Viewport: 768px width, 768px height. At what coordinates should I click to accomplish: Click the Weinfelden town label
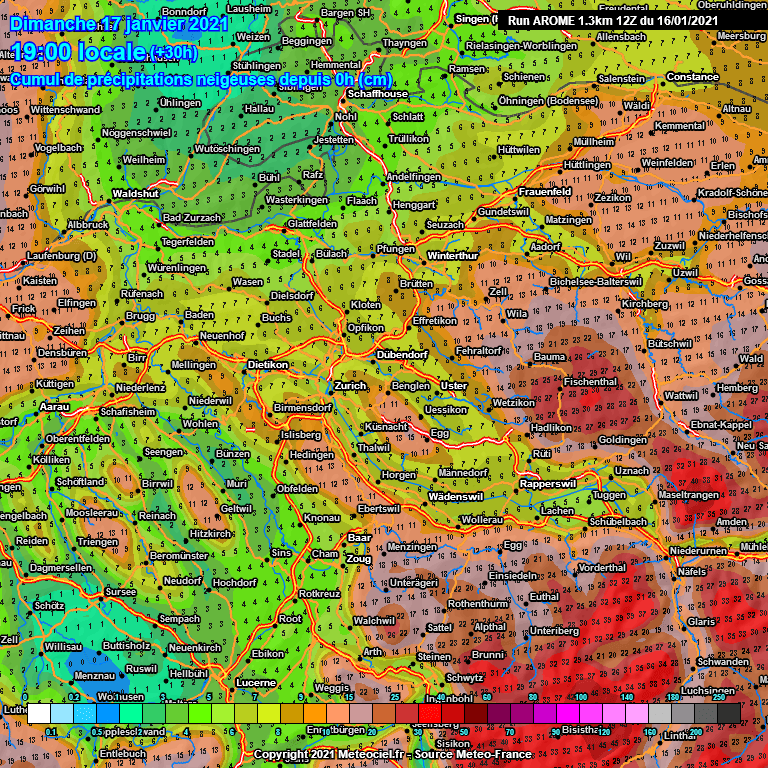[668, 163]
